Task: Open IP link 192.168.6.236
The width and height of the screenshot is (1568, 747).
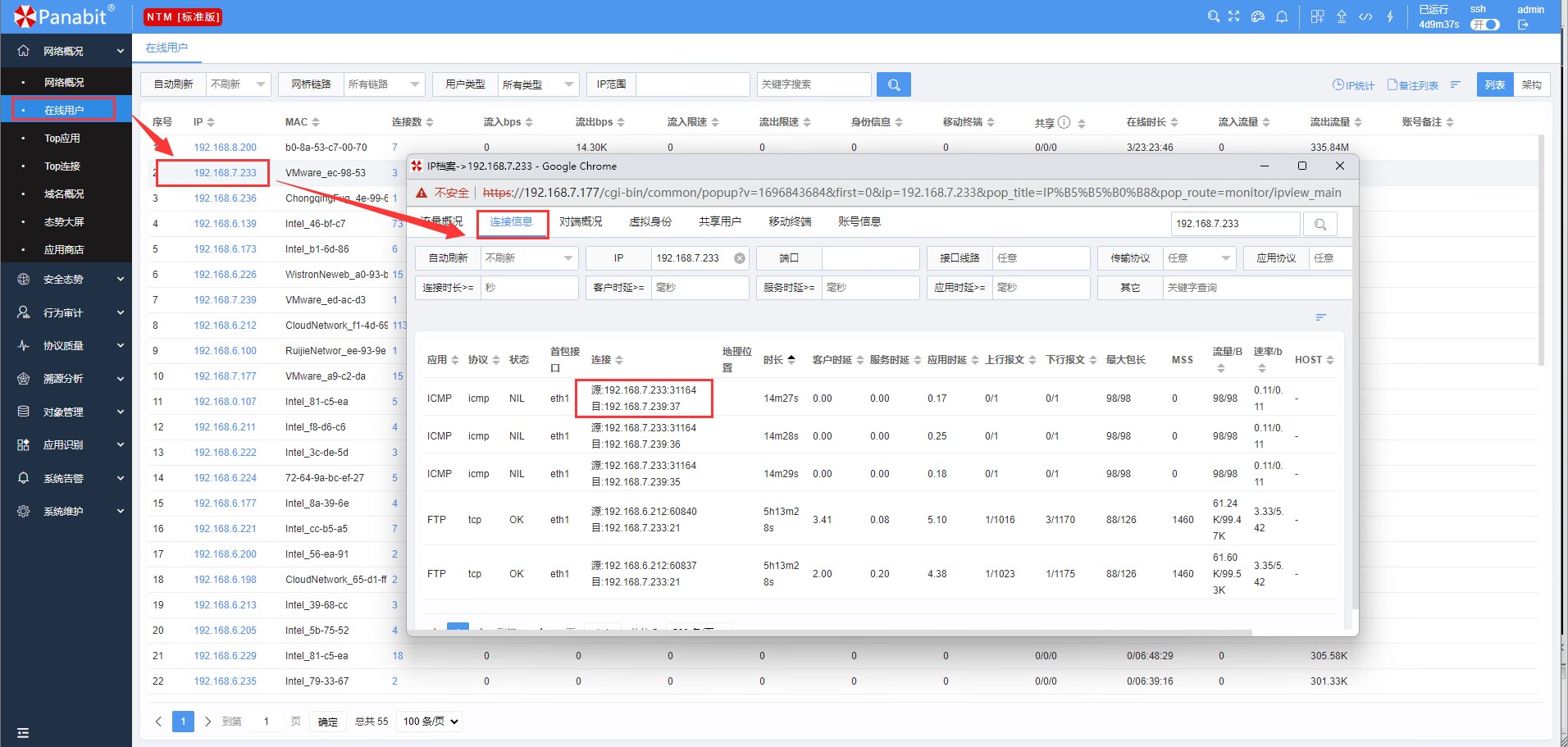Action: point(225,198)
